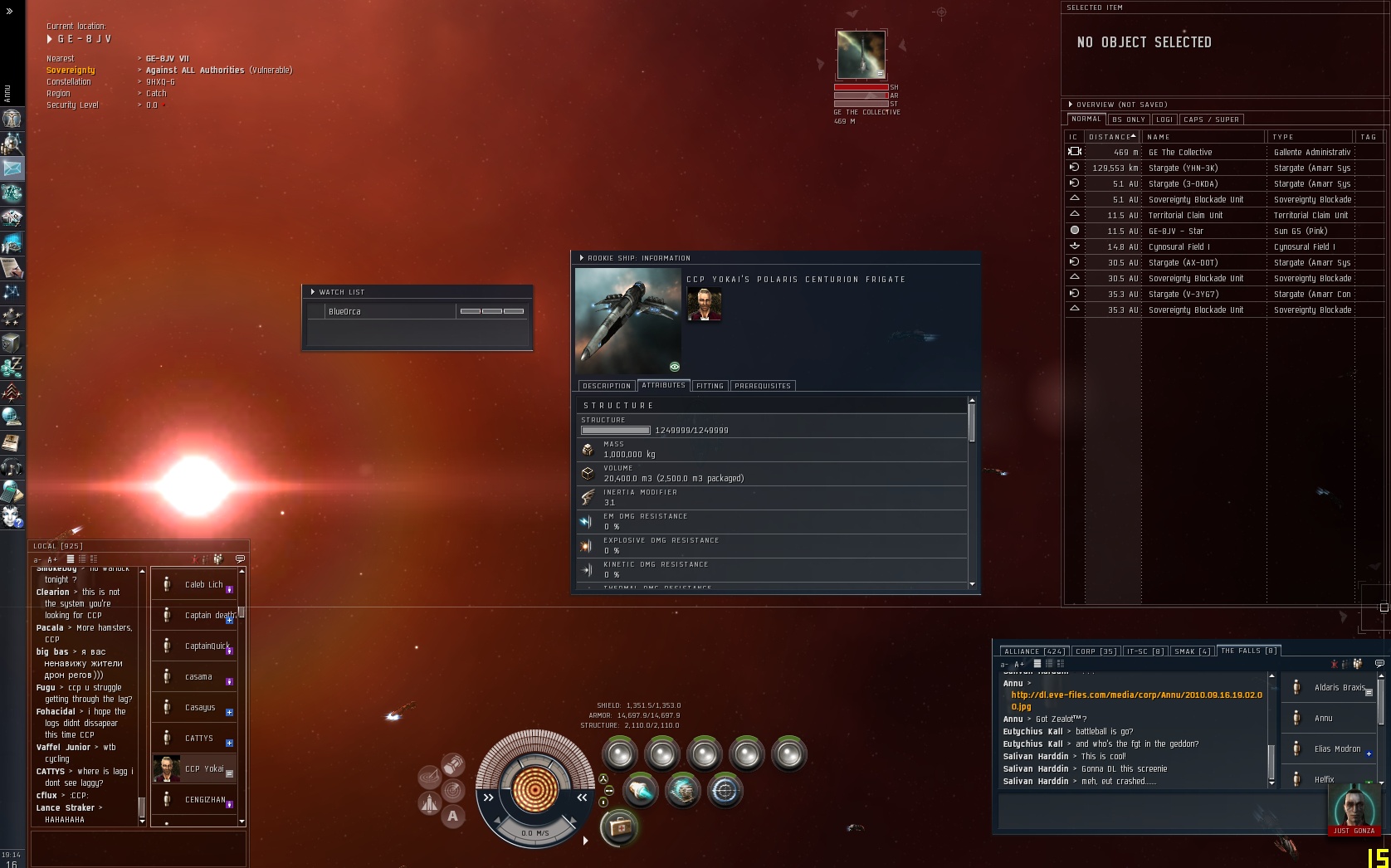Open the EVE Mail envelope icon
This screenshot has height=868, width=1391.
[x=12, y=168]
